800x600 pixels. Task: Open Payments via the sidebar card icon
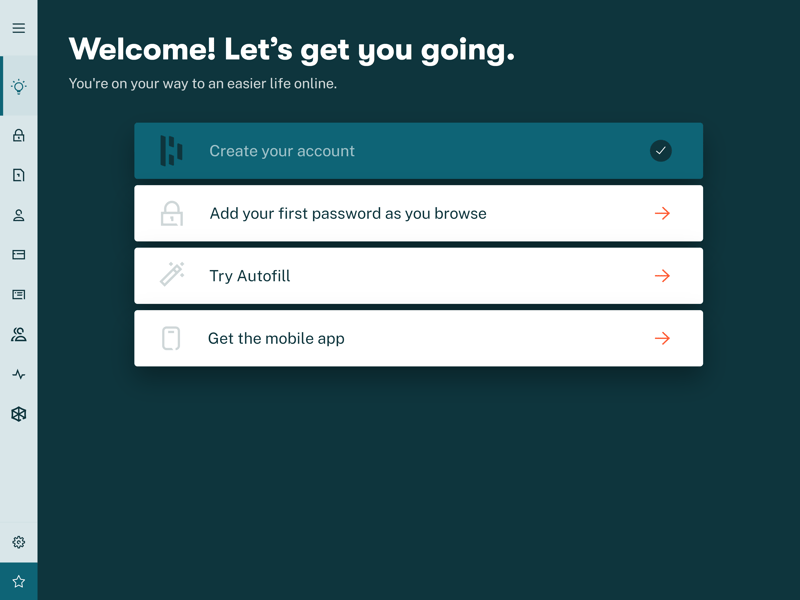(19, 255)
